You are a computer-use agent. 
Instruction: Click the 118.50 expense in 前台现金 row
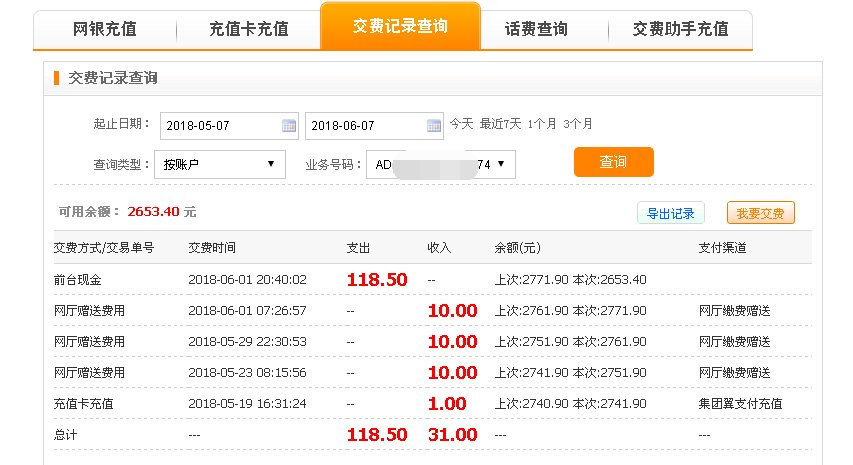point(377,280)
